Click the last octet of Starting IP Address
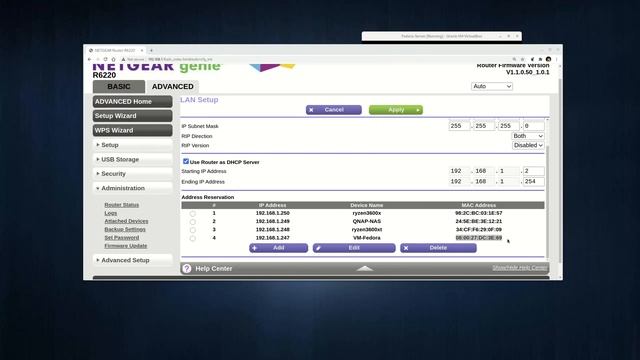This screenshot has width=640, height=360. [x=533, y=171]
